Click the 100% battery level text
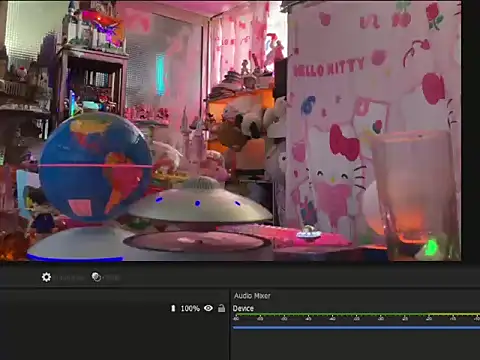Image resolution: width=480 pixels, height=360 pixels. click(x=190, y=309)
